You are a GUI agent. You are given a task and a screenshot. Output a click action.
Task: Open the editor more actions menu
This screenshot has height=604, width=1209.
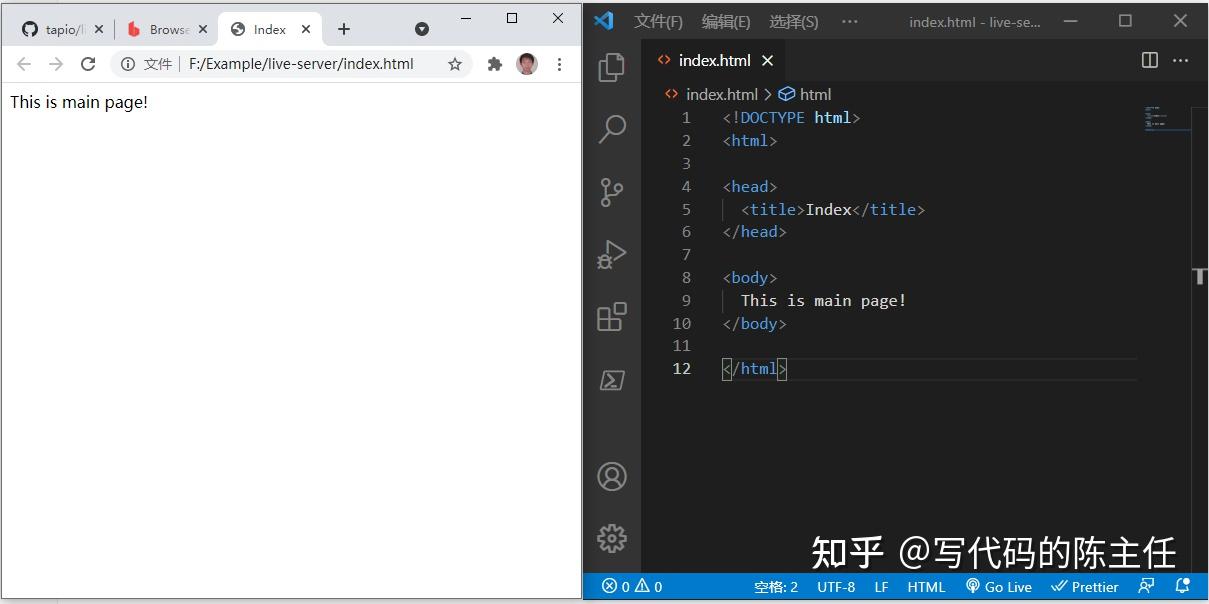click(1181, 60)
